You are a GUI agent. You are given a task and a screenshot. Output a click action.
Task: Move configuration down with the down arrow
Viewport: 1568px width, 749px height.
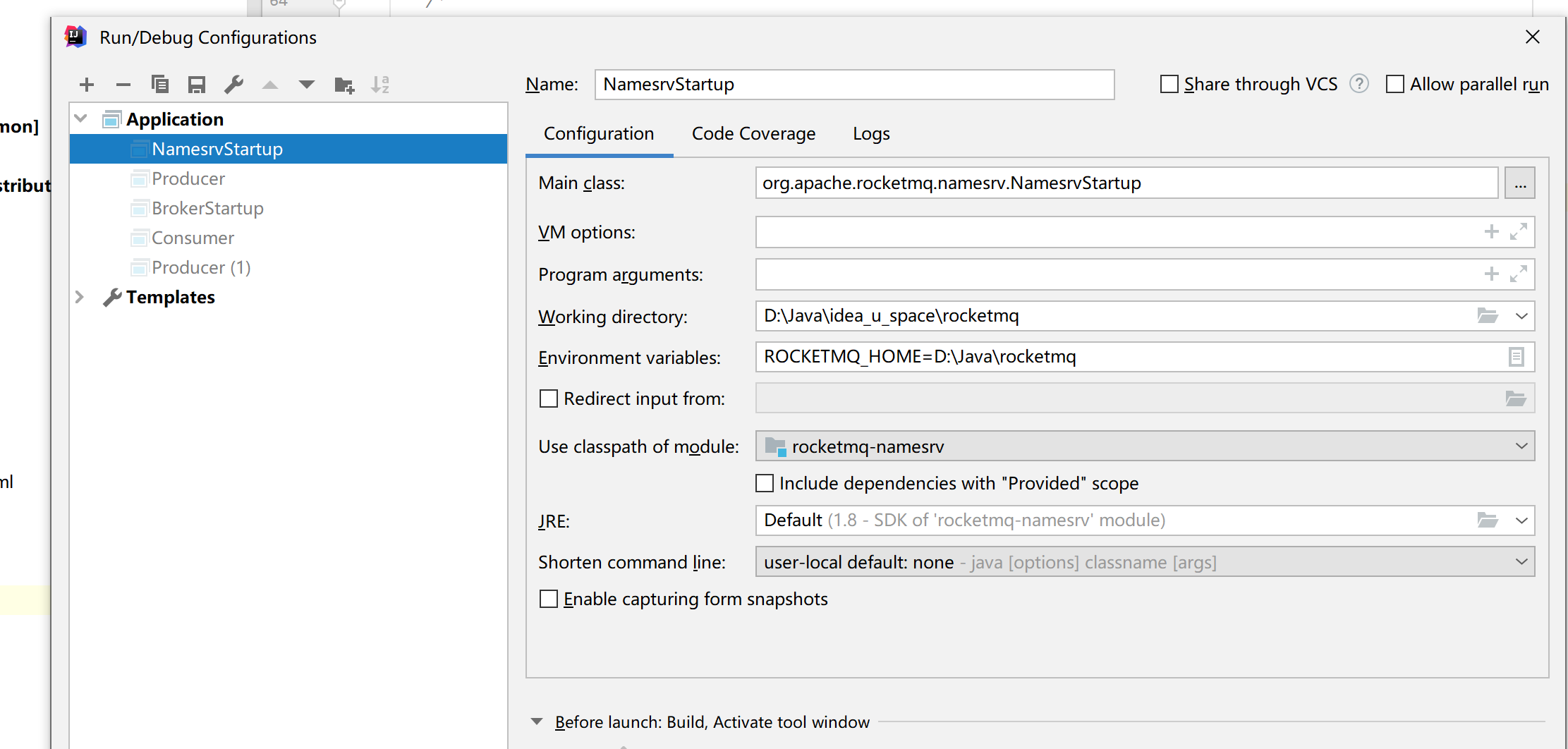pyautogui.click(x=307, y=85)
